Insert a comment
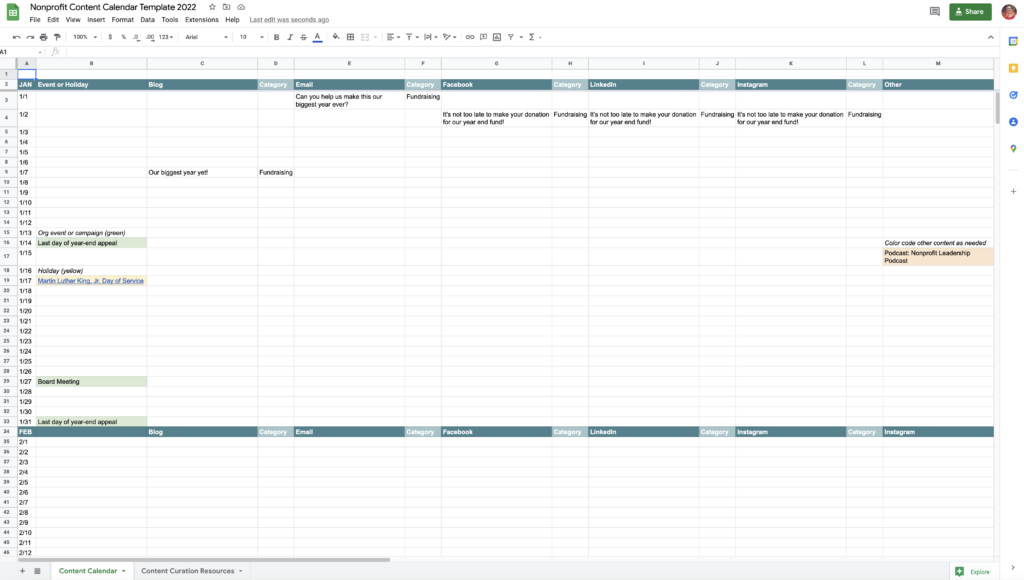 click(x=483, y=37)
